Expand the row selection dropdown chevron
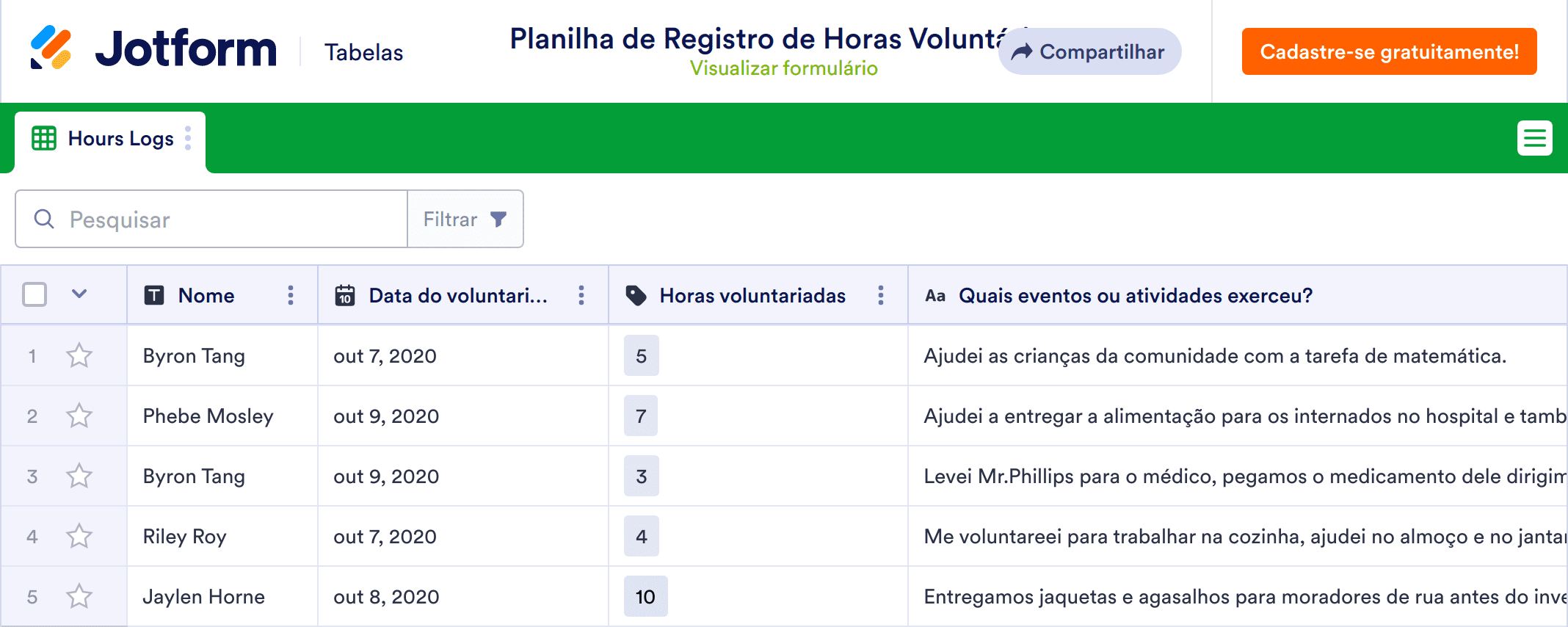 click(x=79, y=294)
